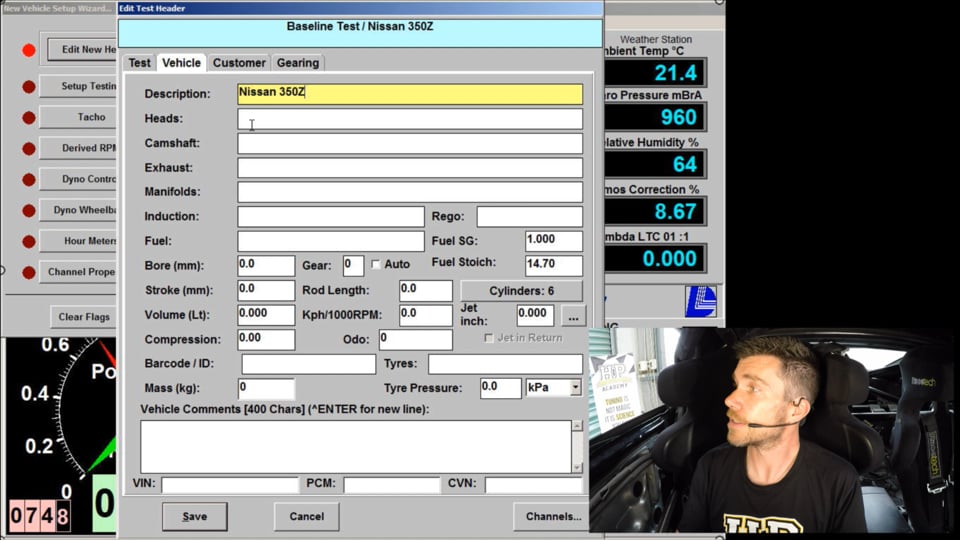
Task: Click the Rego input field
Action: [x=530, y=216]
